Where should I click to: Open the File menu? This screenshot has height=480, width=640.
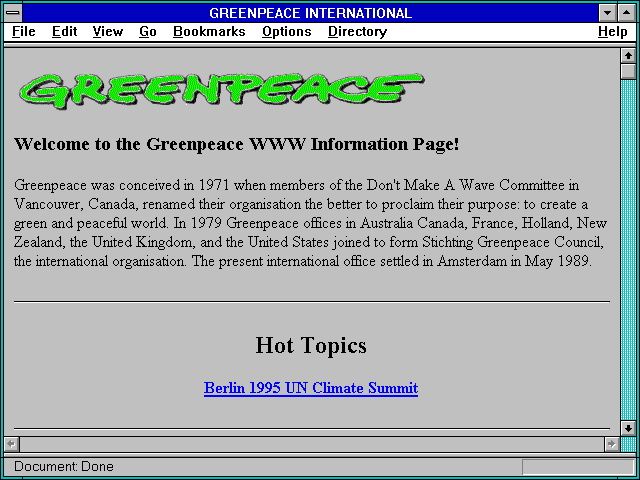(24, 31)
